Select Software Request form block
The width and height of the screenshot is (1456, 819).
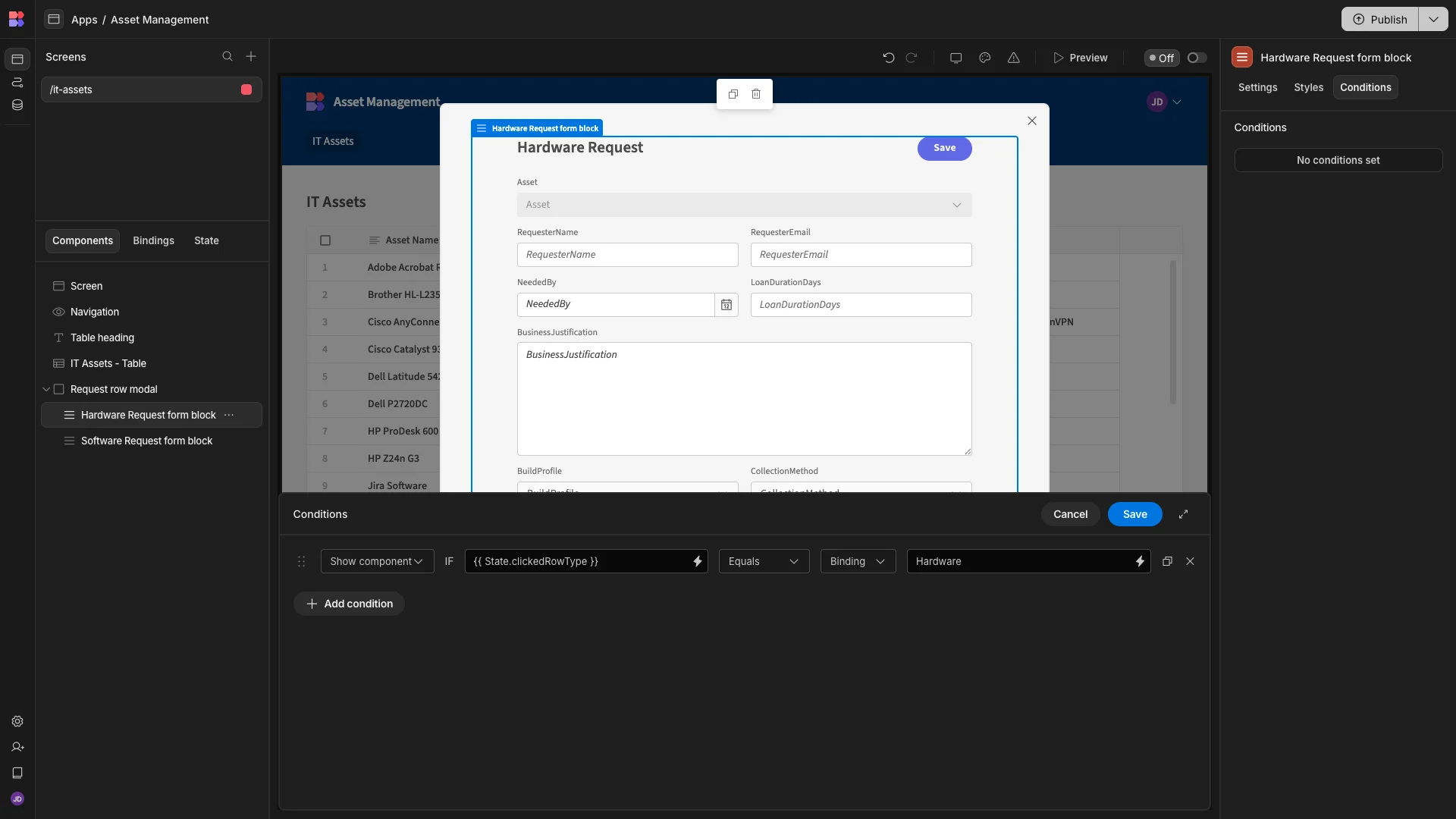point(152,441)
